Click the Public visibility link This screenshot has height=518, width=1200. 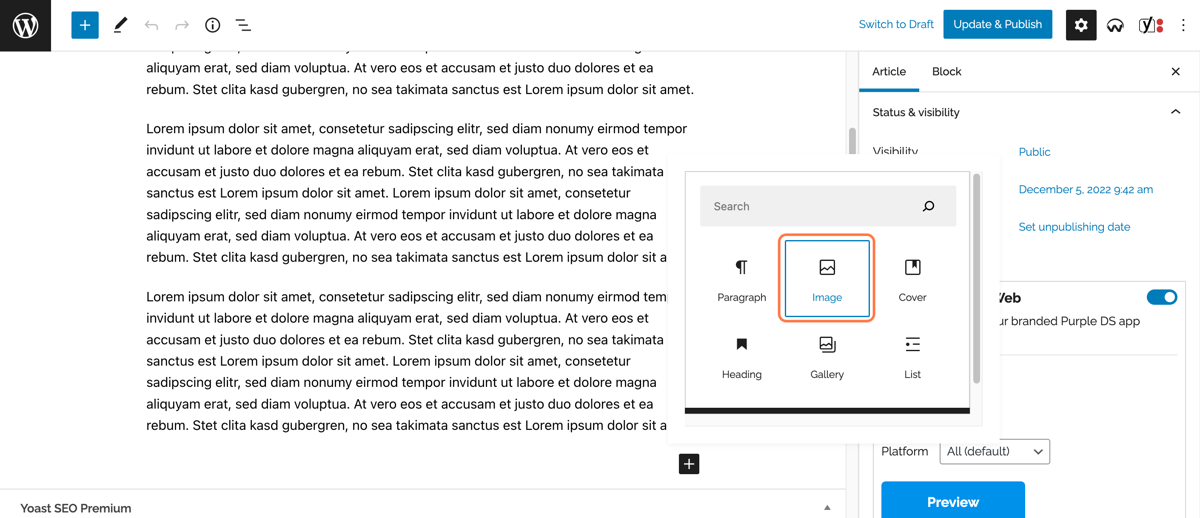[x=1034, y=152]
